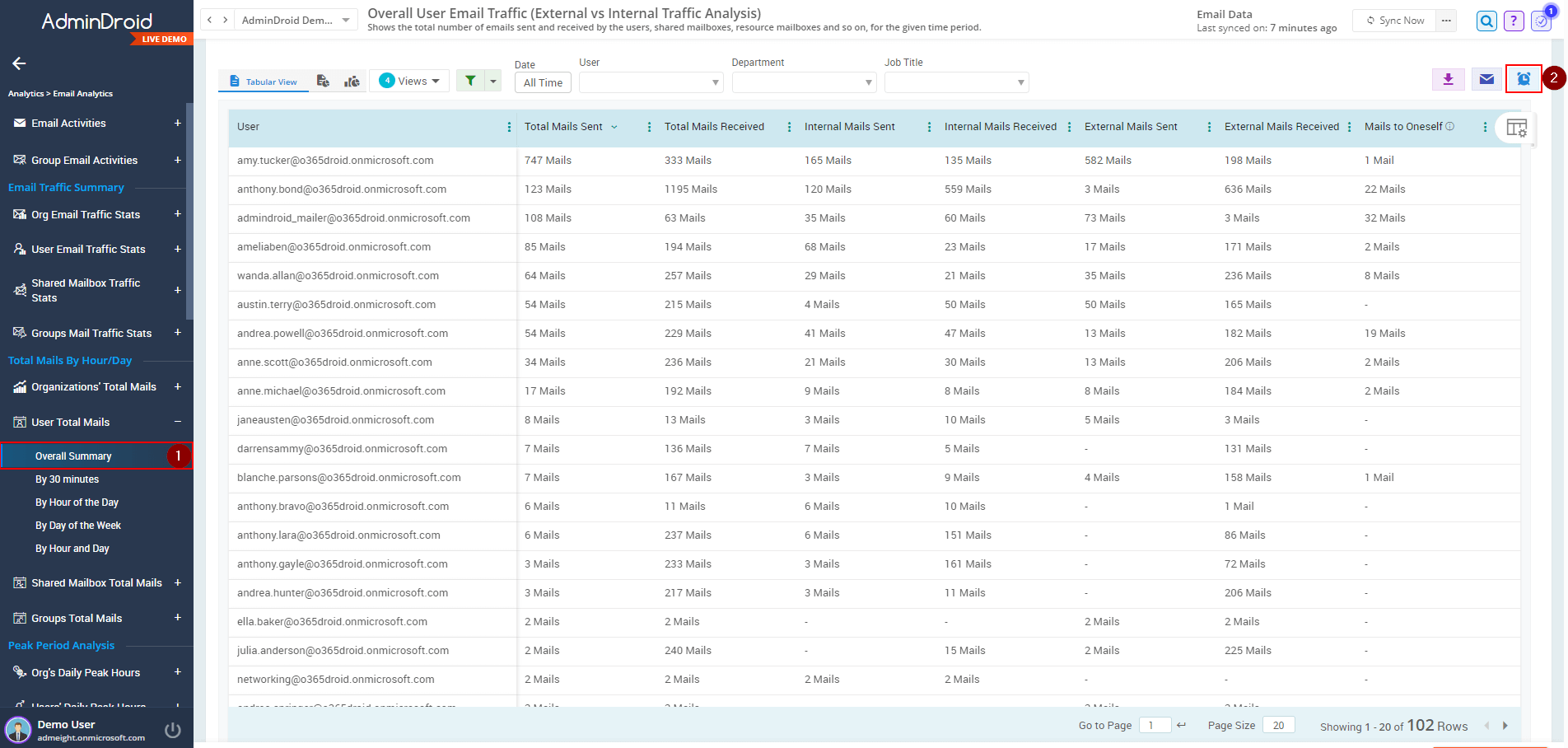1568x748 pixels.
Task: Click the download export icon
Action: pyautogui.click(x=1448, y=79)
